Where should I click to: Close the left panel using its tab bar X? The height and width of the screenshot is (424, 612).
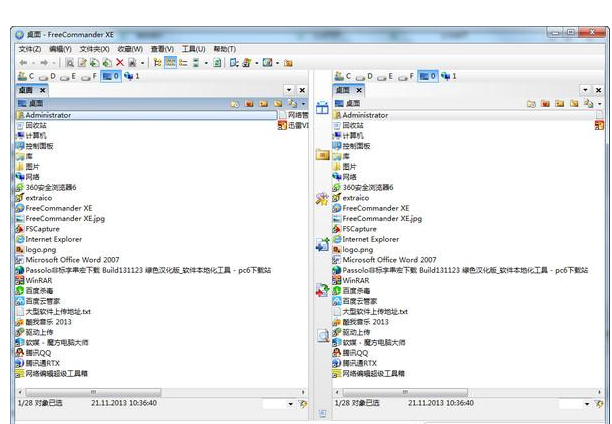(x=302, y=90)
